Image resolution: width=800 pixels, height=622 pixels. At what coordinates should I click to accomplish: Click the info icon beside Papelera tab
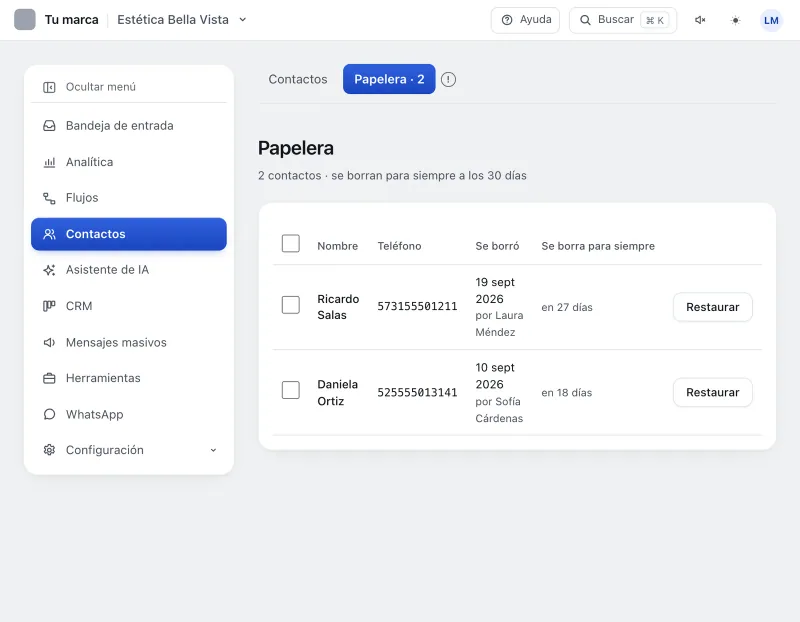[x=448, y=80]
